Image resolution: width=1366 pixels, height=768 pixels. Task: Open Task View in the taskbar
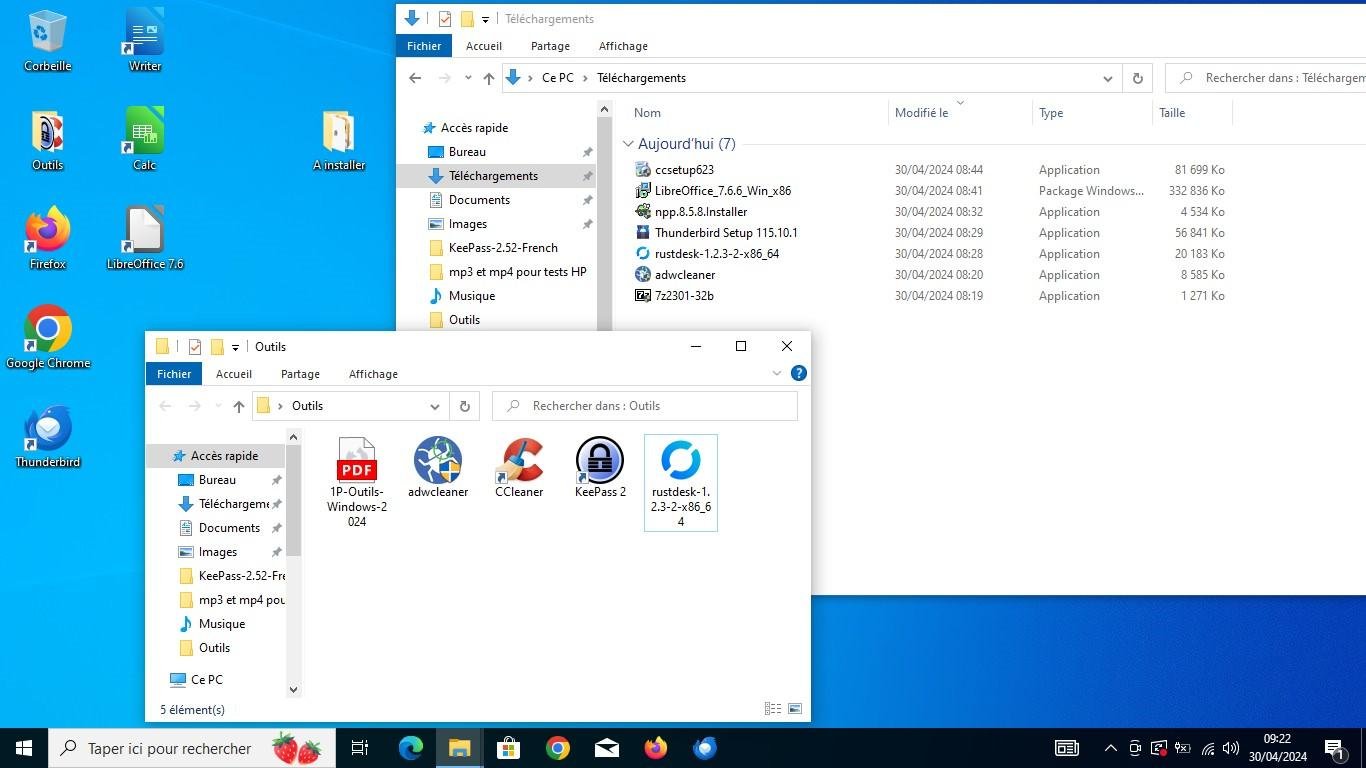coord(360,748)
